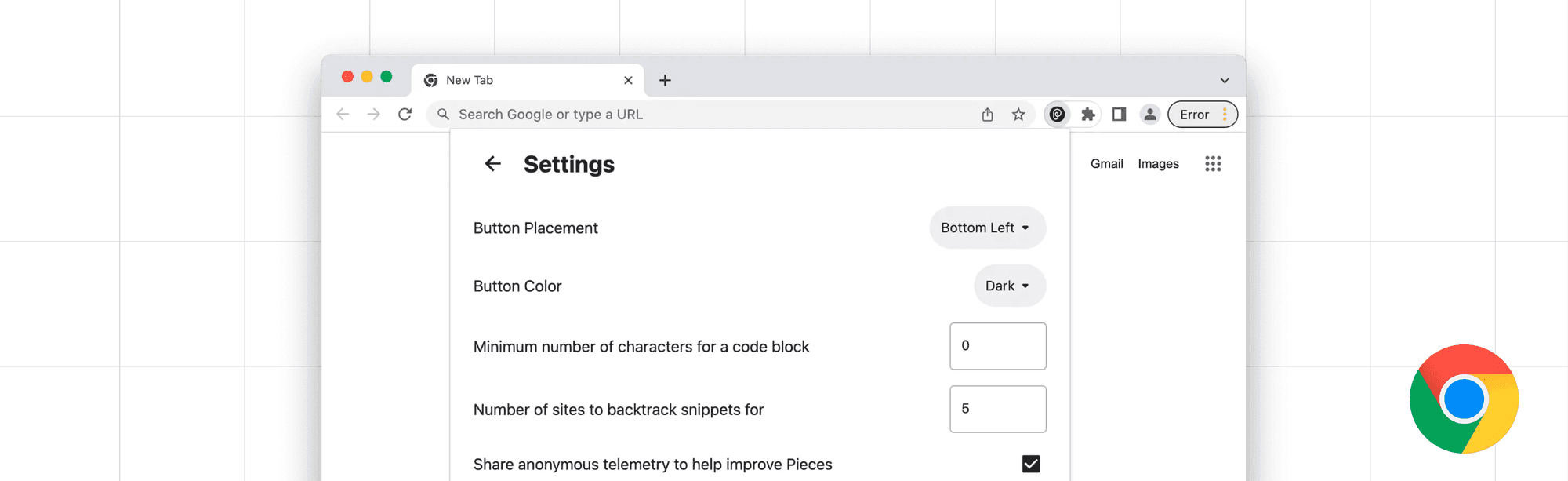This screenshot has height=481, width=1568.
Task: Toggle the browser side panel icon
Action: click(1119, 115)
